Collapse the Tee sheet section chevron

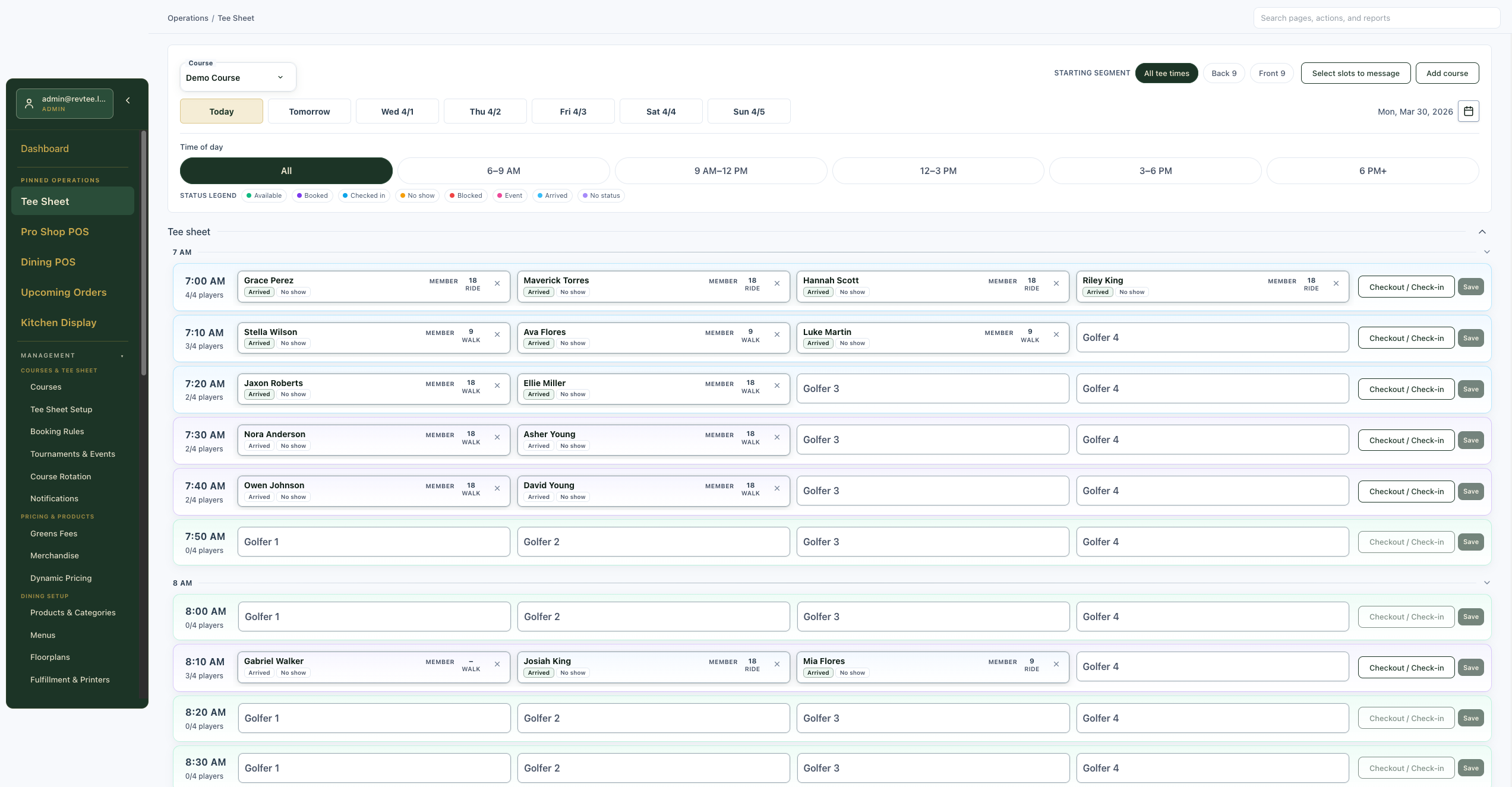tap(1482, 232)
